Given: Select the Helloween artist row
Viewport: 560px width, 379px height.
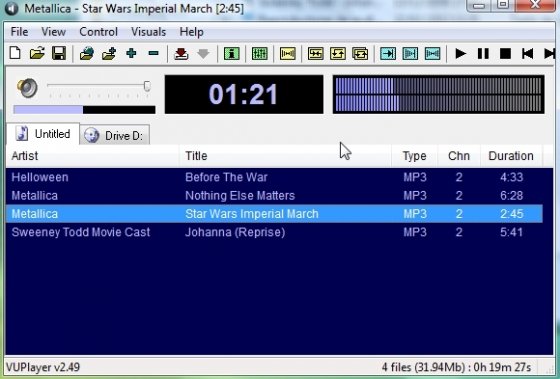Looking at the screenshot, I should pyautogui.click(x=274, y=177).
